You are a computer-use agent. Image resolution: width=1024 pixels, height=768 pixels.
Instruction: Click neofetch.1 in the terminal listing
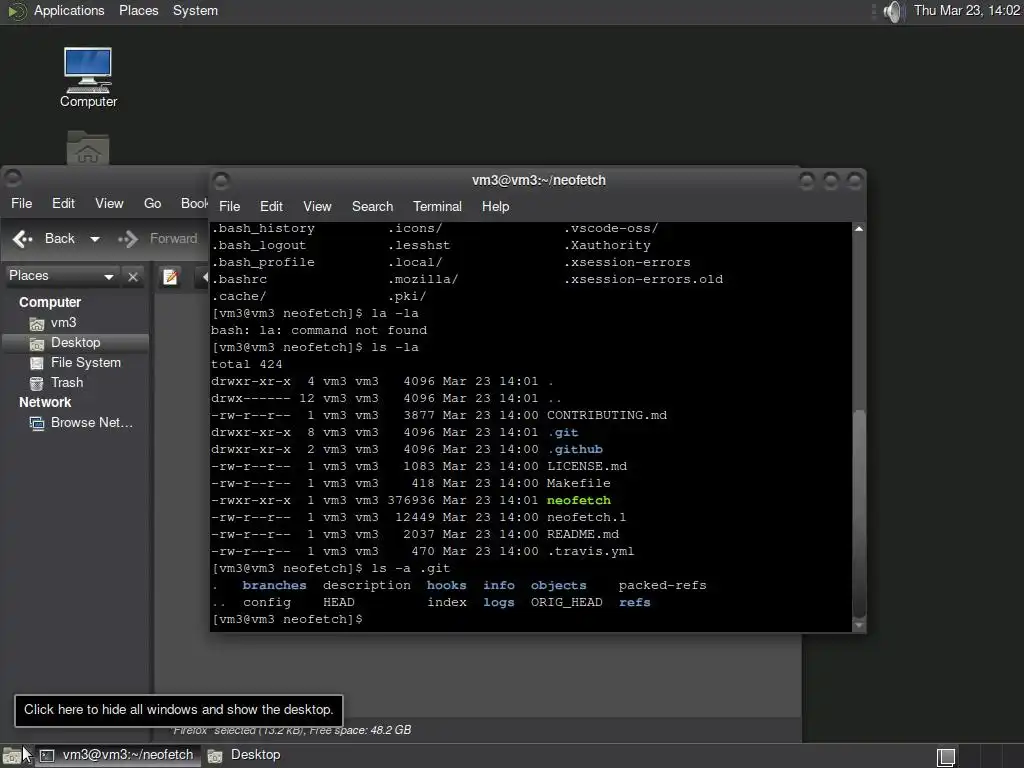coord(586,517)
